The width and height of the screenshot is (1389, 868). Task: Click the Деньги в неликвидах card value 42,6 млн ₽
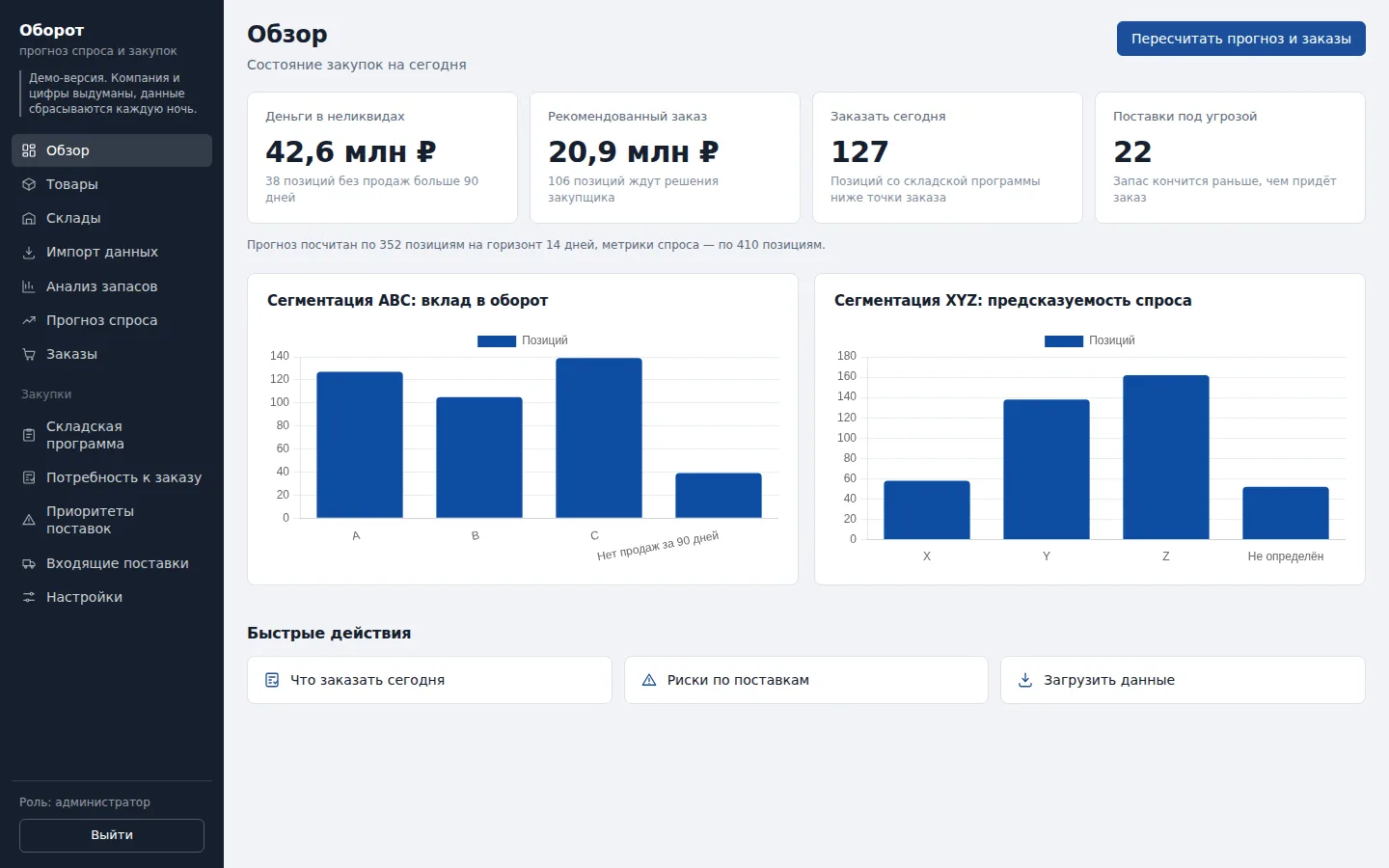point(351,151)
